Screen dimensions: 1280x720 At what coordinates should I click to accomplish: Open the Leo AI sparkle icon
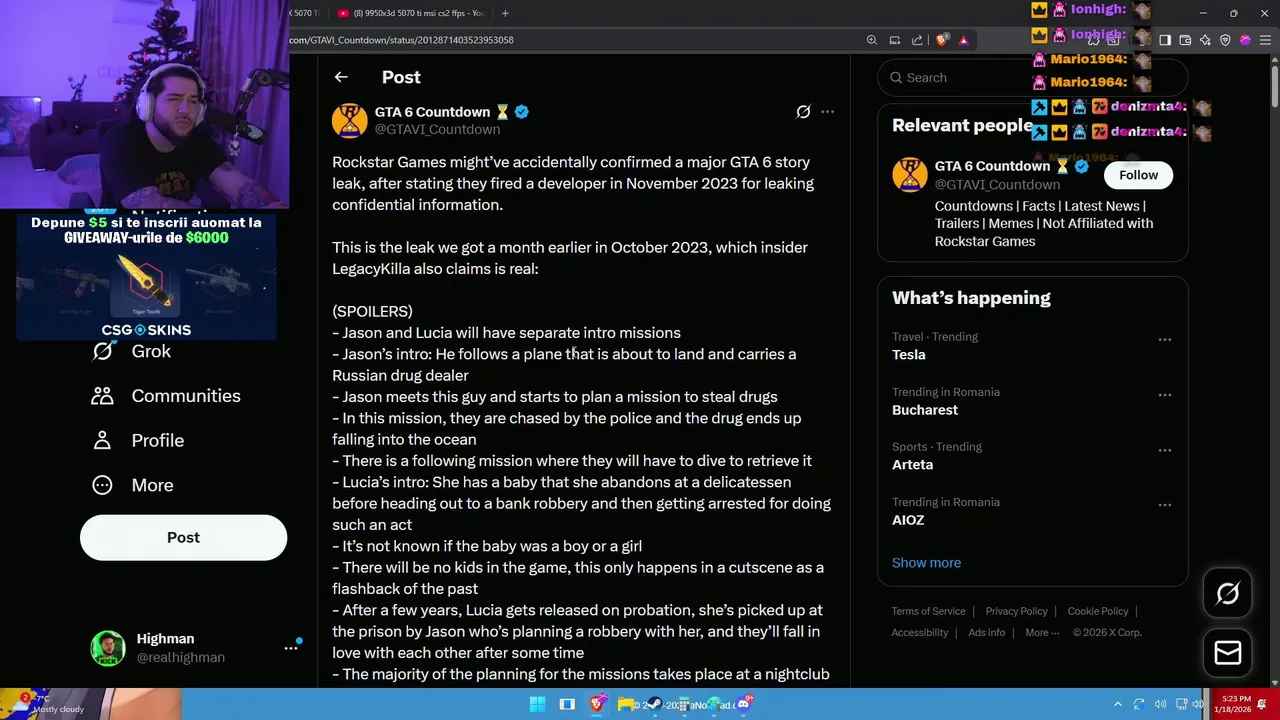[1205, 40]
